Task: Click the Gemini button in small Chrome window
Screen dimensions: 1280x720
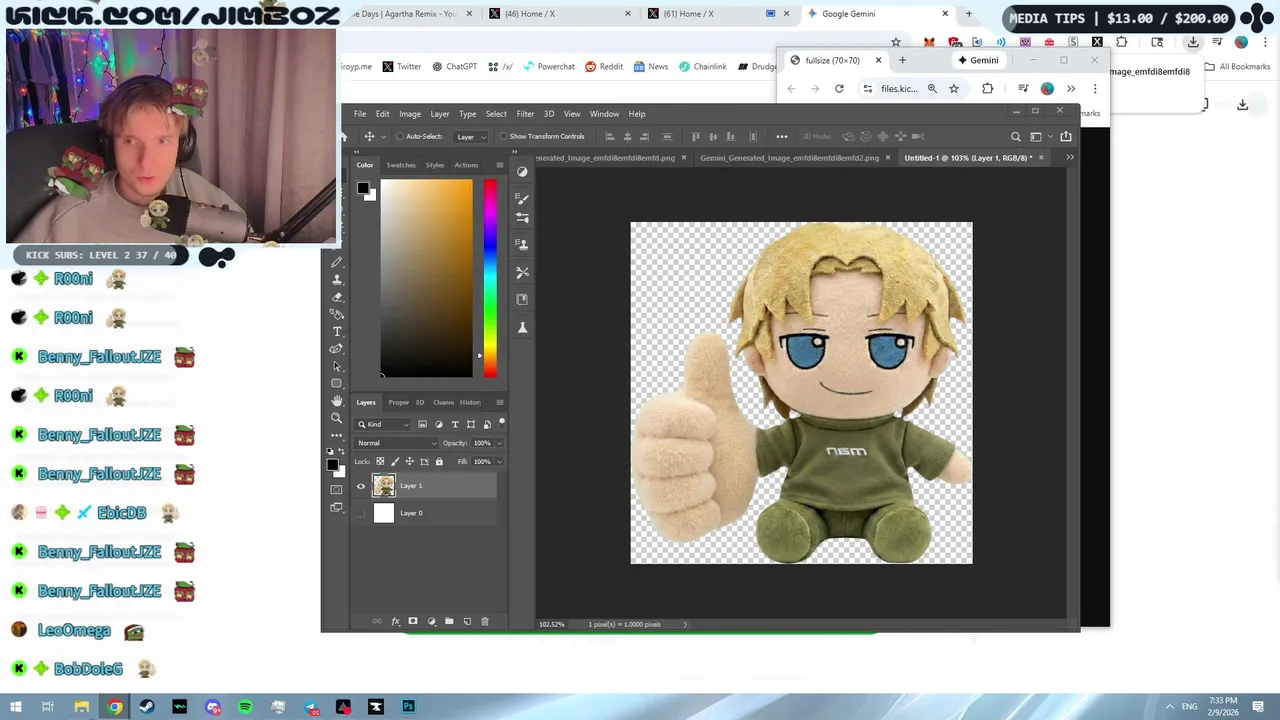Action: click(x=978, y=60)
